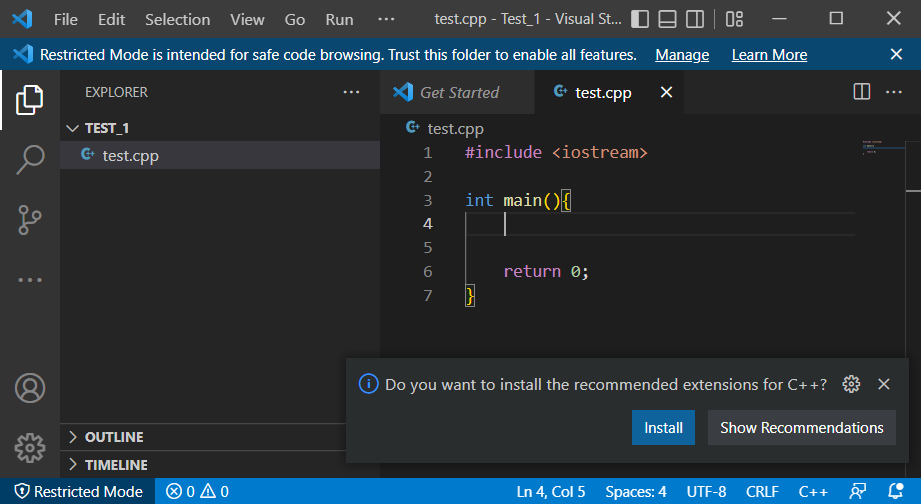Screen dimensions: 921x504
Task: Open the Go menu
Action: [x=295, y=19]
